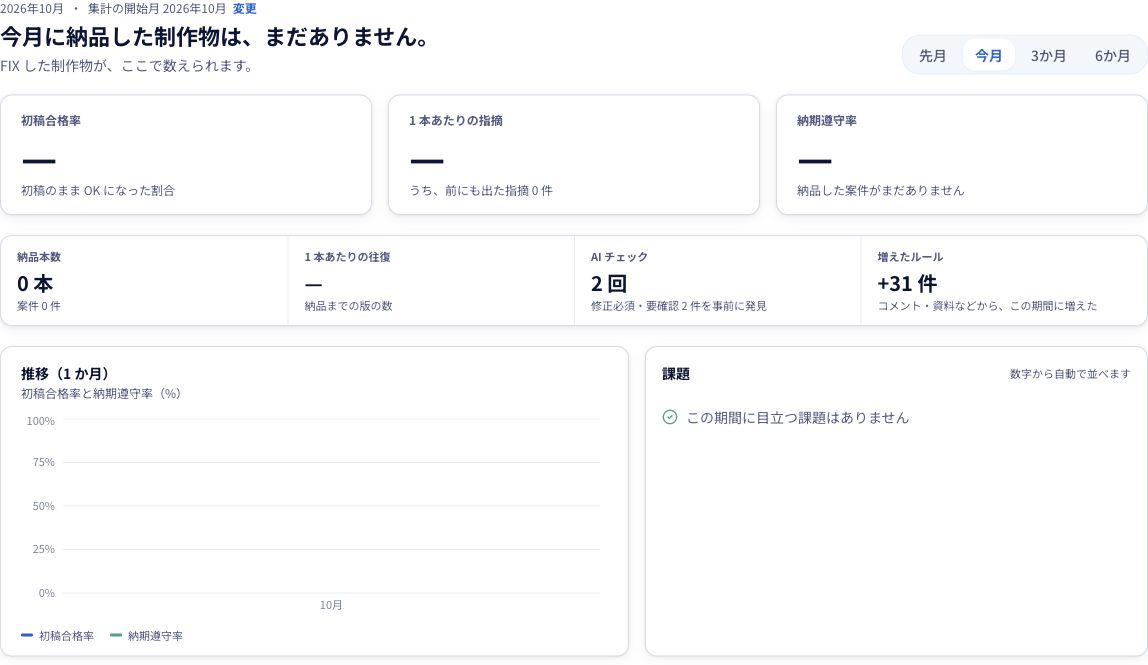The width and height of the screenshot is (1148, 665).
Task: Select the 今月 period tab
Action: pyautogui.click(x=988, y=56)
